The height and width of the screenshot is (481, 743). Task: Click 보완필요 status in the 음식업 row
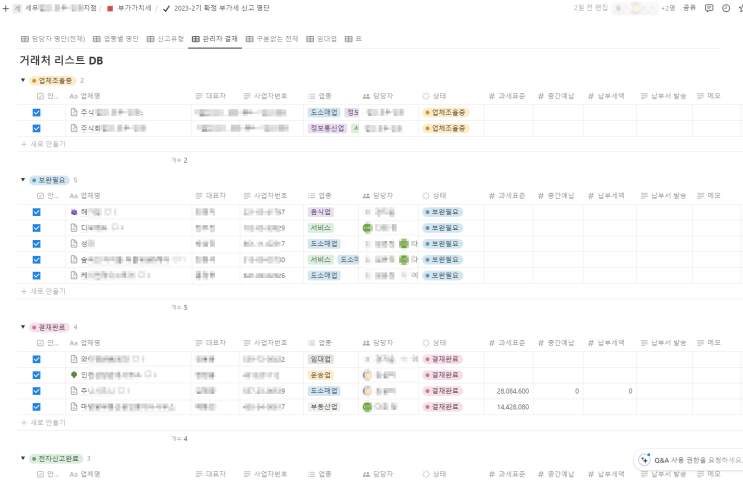pyautogui.click(x=443, y=212)
